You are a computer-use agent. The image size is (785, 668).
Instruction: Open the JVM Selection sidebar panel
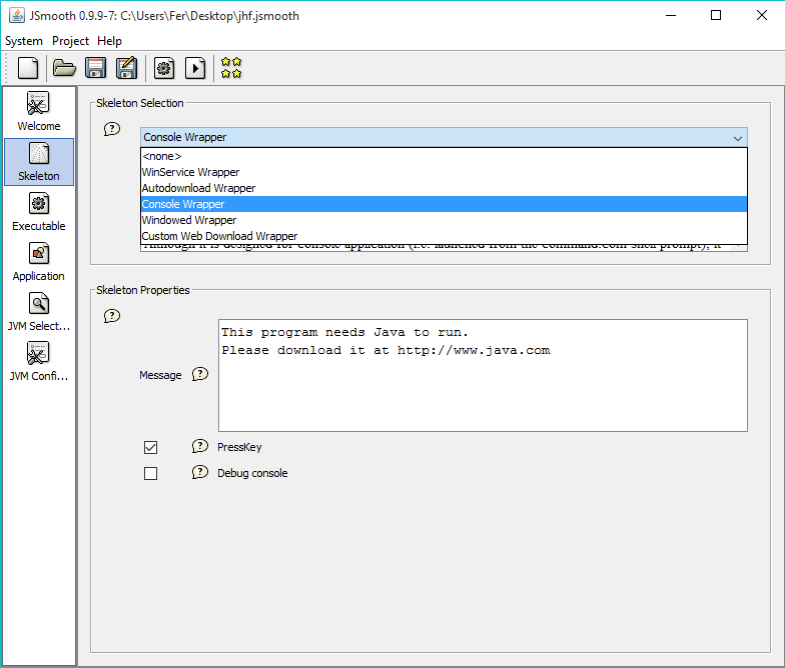pos(39,312)
